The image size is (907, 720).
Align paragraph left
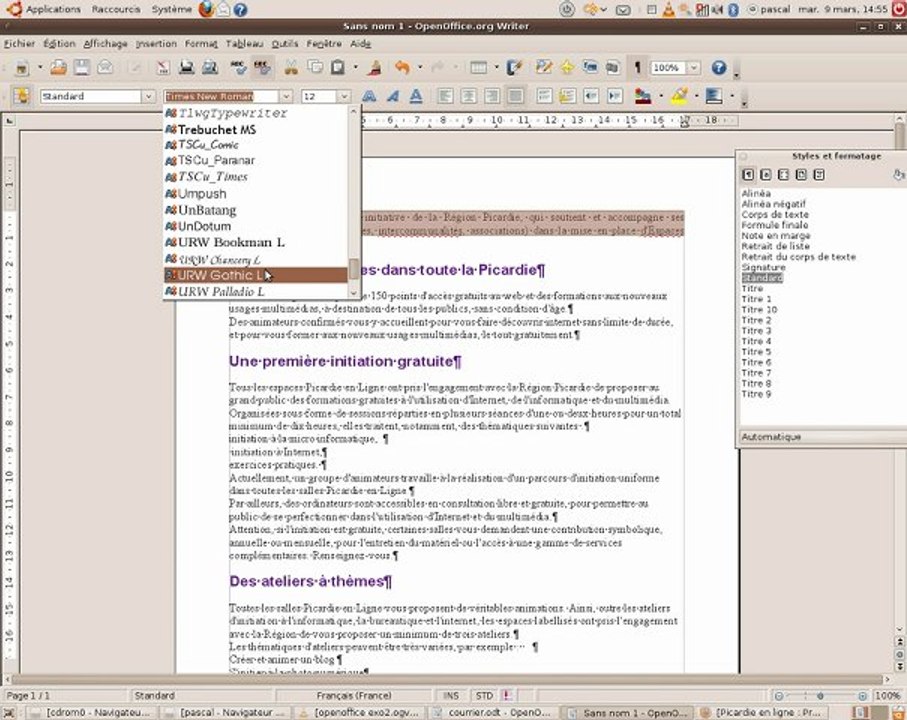point(445,96)
